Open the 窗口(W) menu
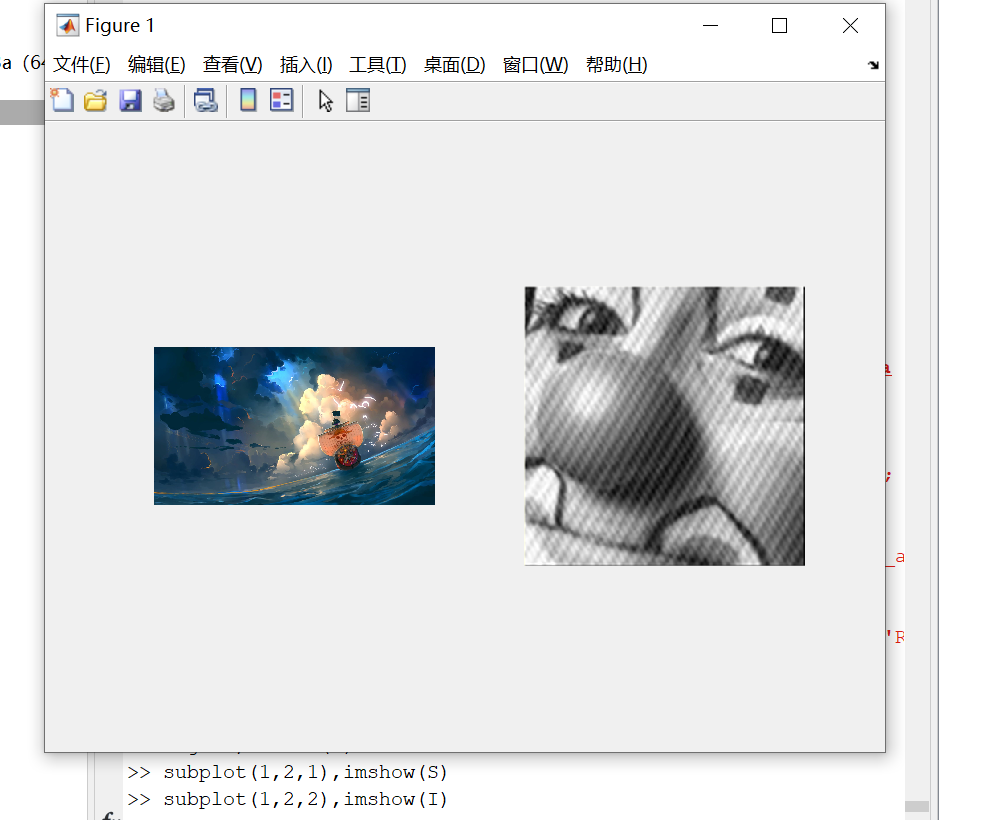The height and width of the screenshot is (820, 991). [x=535, y=64]
